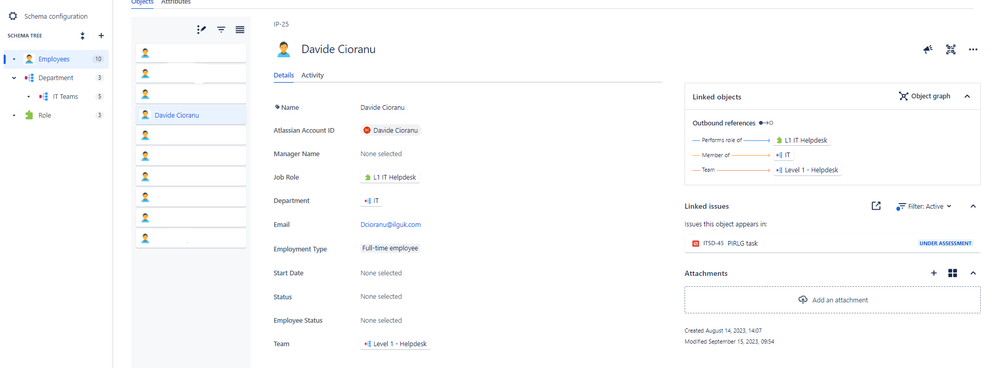Screen dimensions: 999x368
Task: Click the ITSD-45 issue type icon
Action: point(695,243)
